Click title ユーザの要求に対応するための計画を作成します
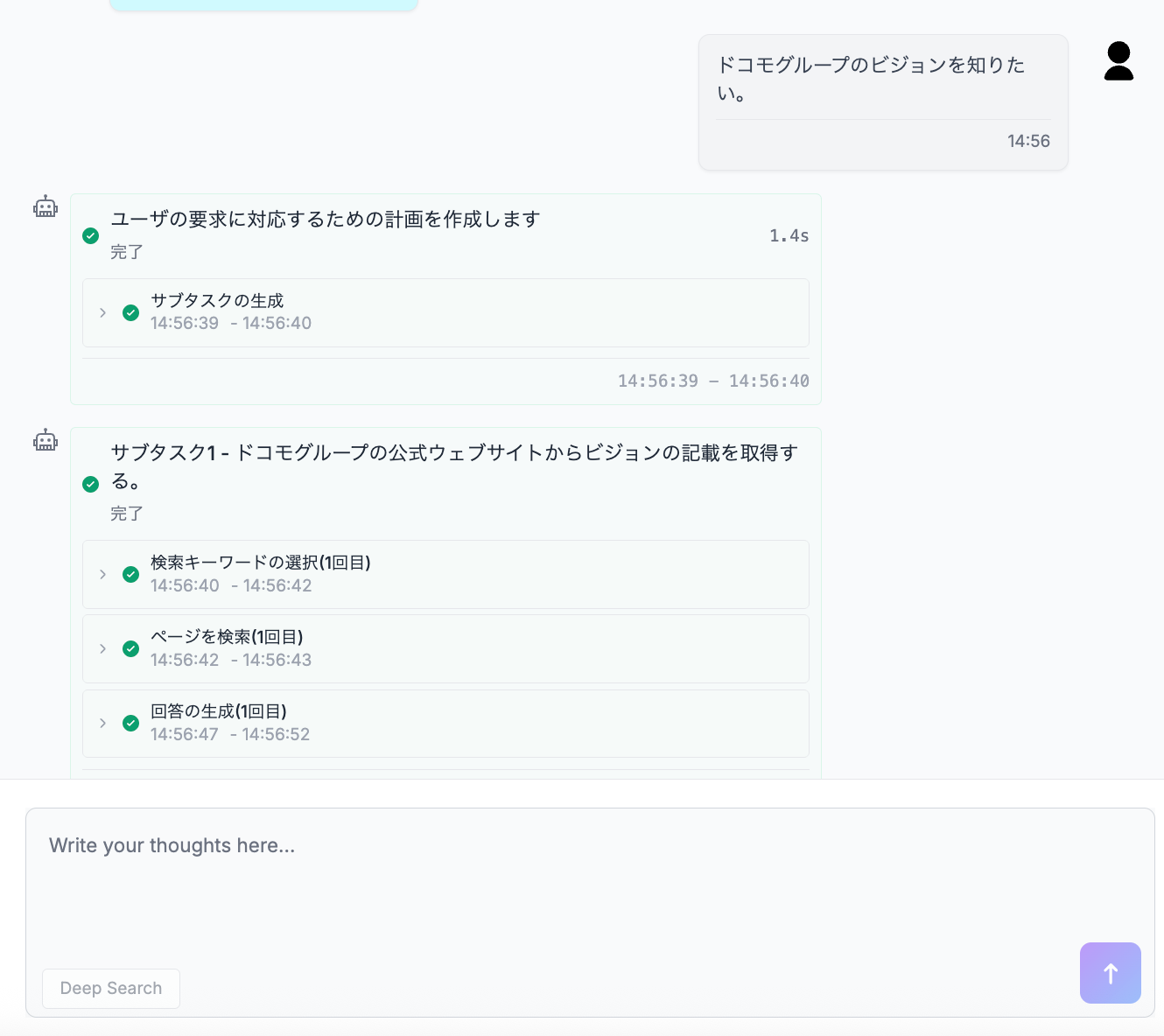 click(x=326, y=220)
